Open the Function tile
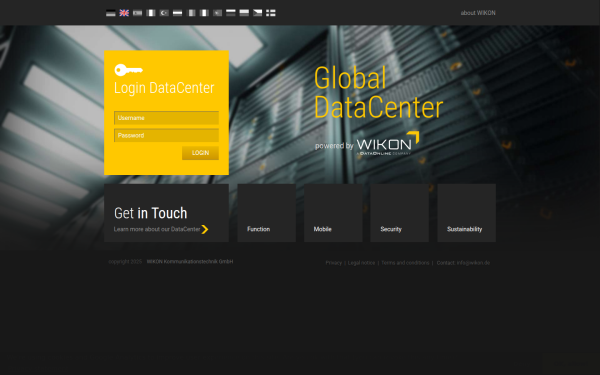Image resolution: width=600 pixels, height=375 pixels. tap(267, 213)
